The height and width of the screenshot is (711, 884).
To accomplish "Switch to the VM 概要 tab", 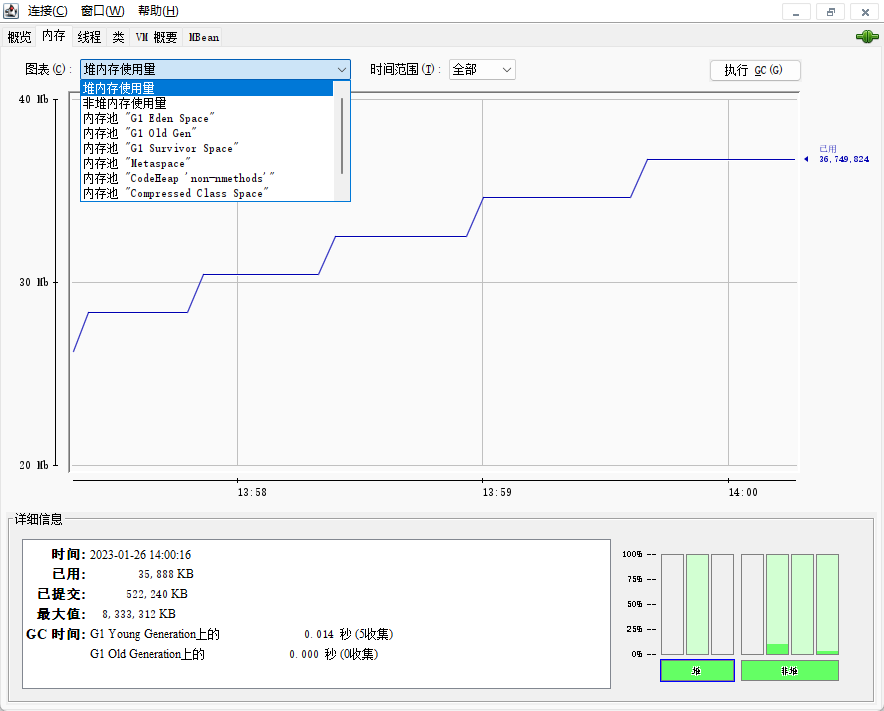I will pos(156,37).
